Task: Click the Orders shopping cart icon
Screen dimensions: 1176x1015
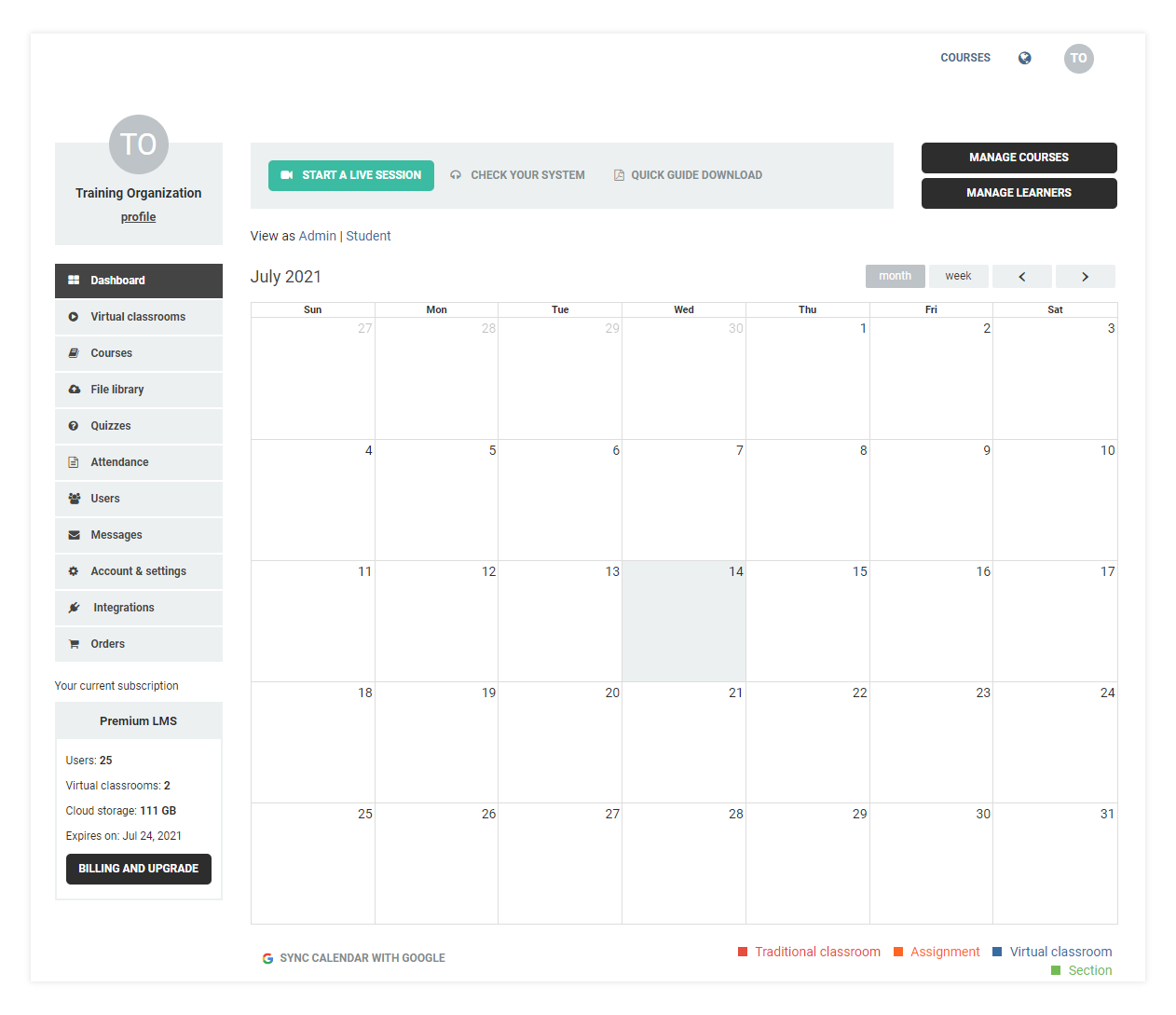Action: pyautogui.click(x=74, y=644)
